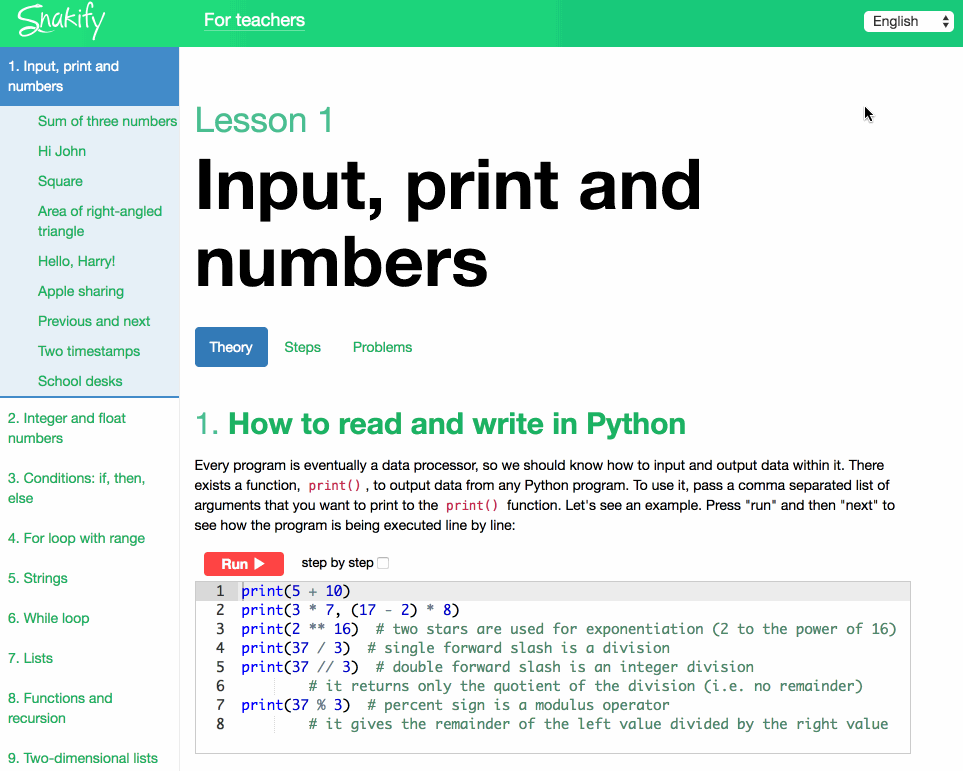This screenshot has height=771, width=963.
Task: Go to lesson 6. While loop
Action: (49, 618)
